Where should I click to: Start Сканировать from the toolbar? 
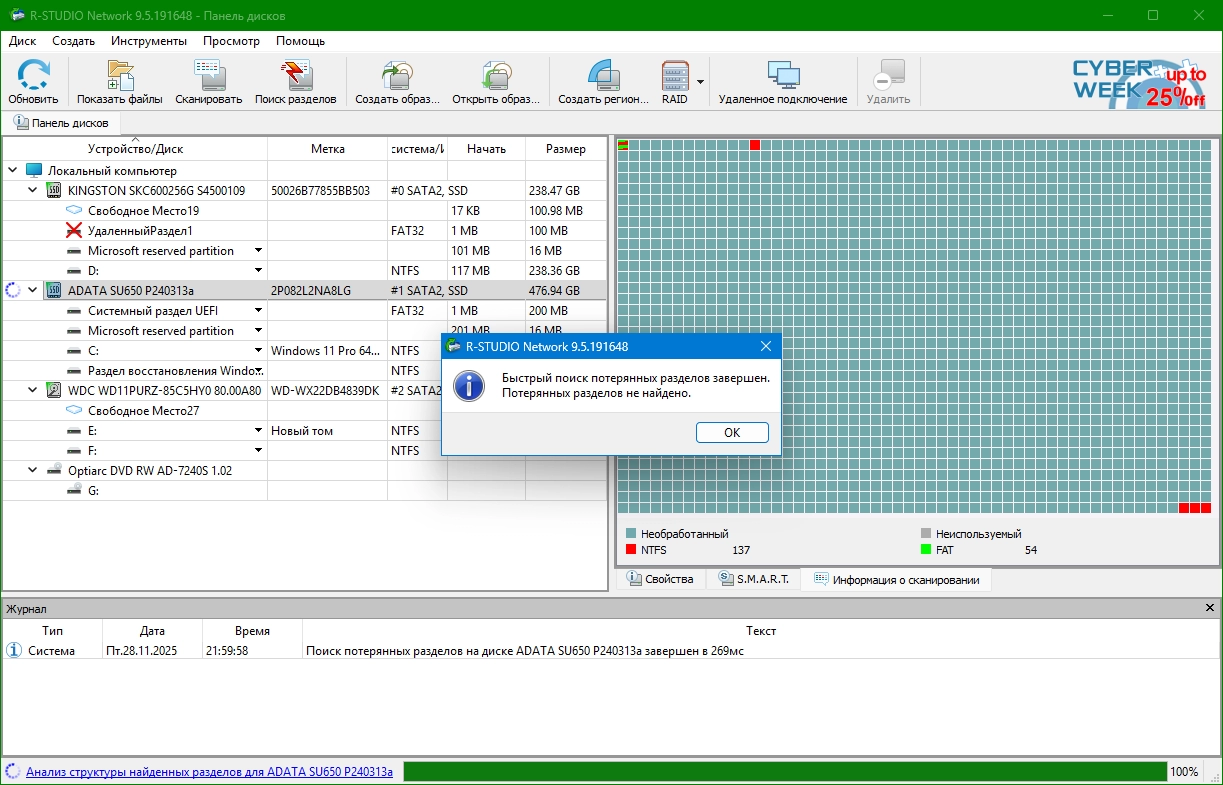(x=209, y=76)
